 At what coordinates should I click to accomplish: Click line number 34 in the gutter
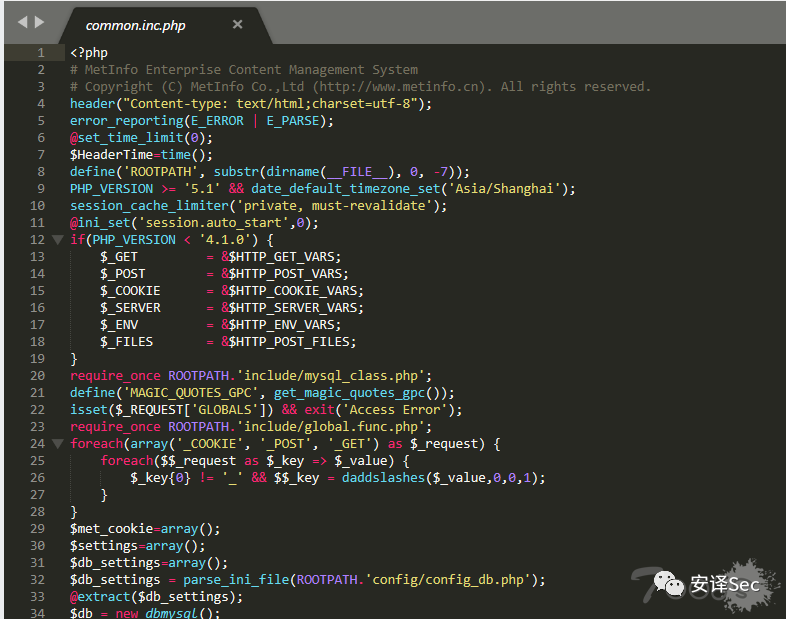pos(37,613)
